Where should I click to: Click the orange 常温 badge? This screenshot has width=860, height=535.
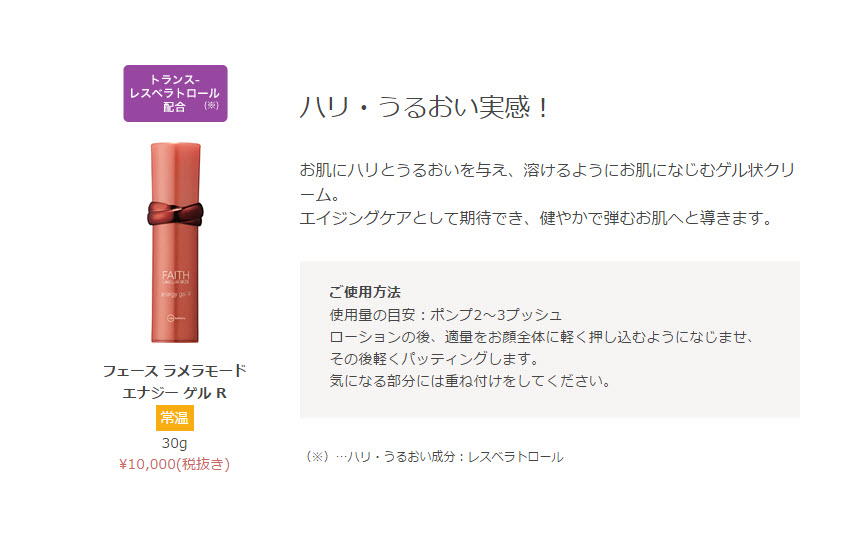pos(175,418)
